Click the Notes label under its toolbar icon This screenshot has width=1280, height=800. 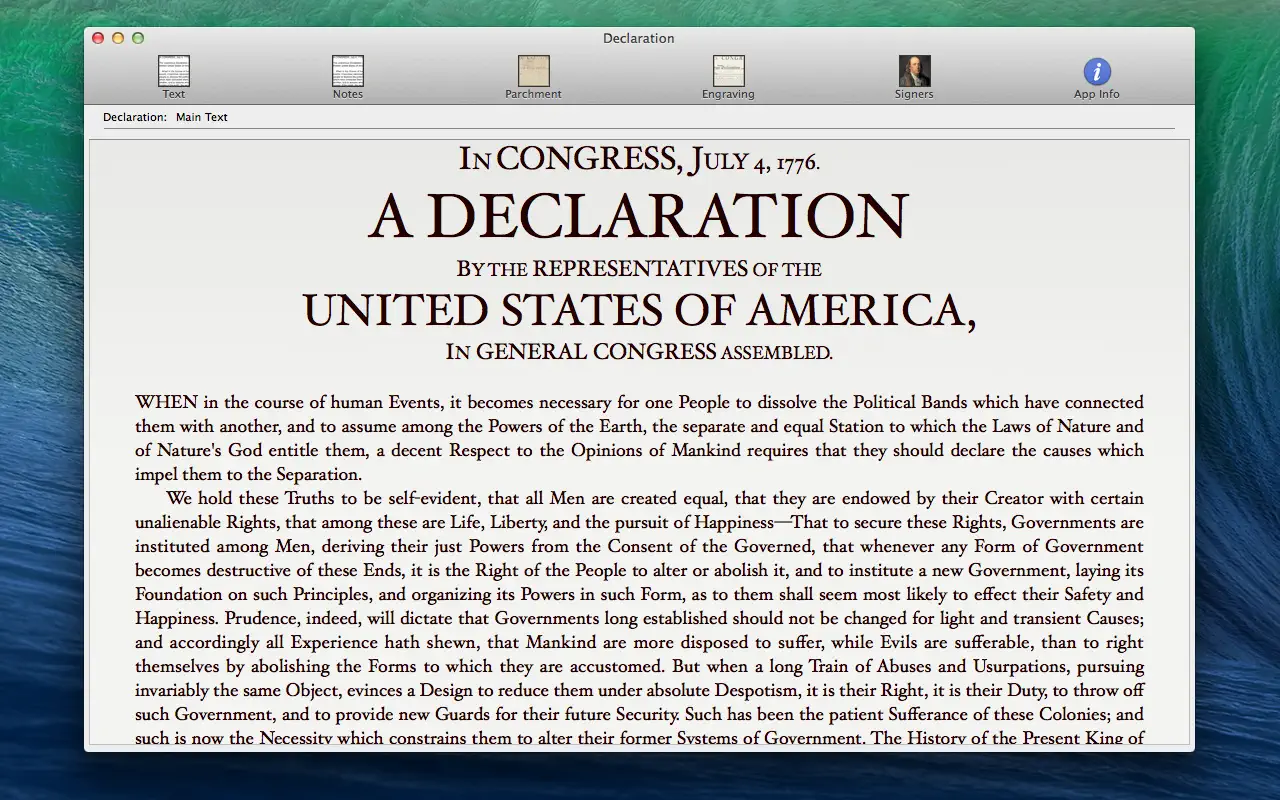[347, 93]
